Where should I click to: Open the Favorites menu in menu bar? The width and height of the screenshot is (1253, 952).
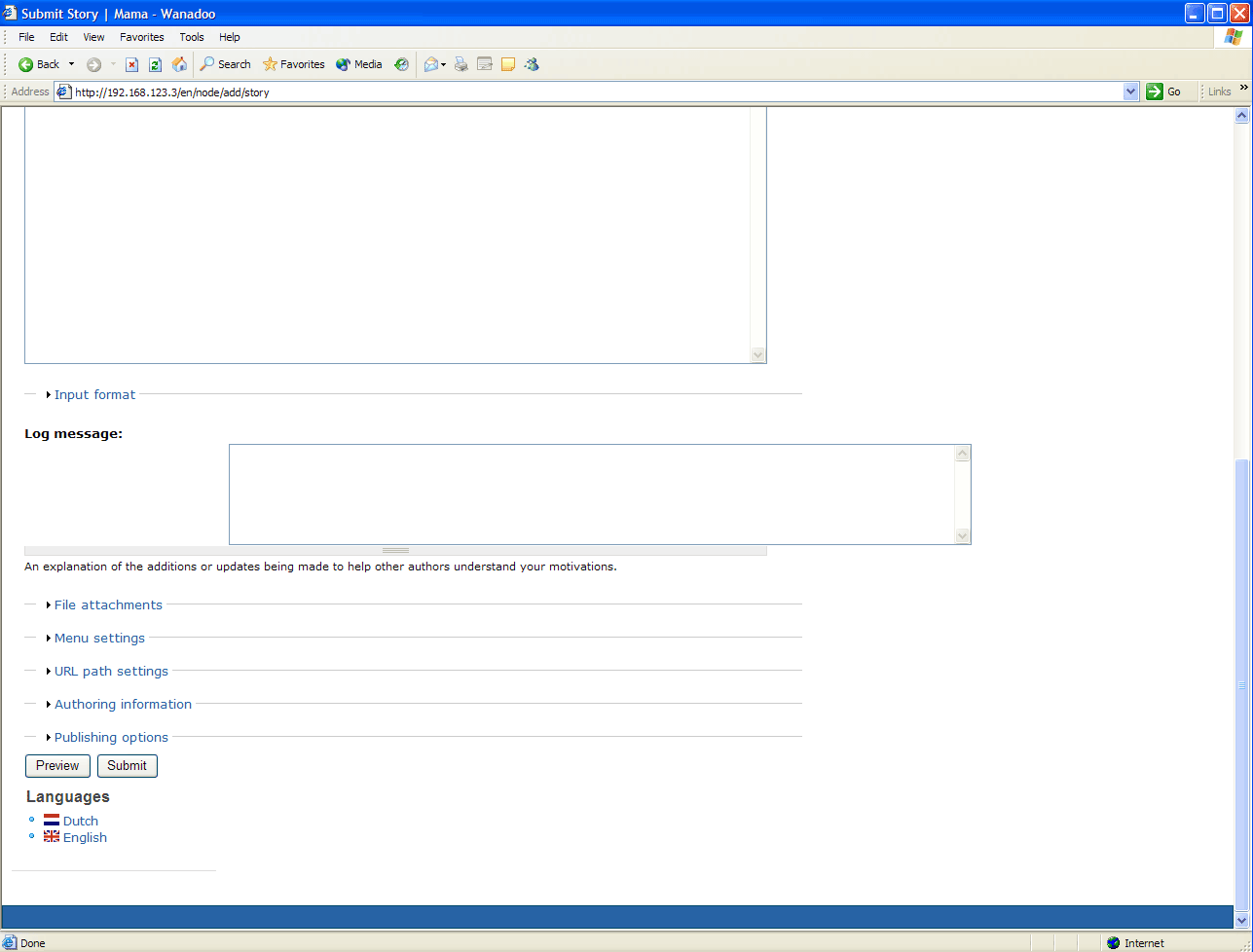pos(142,37)
